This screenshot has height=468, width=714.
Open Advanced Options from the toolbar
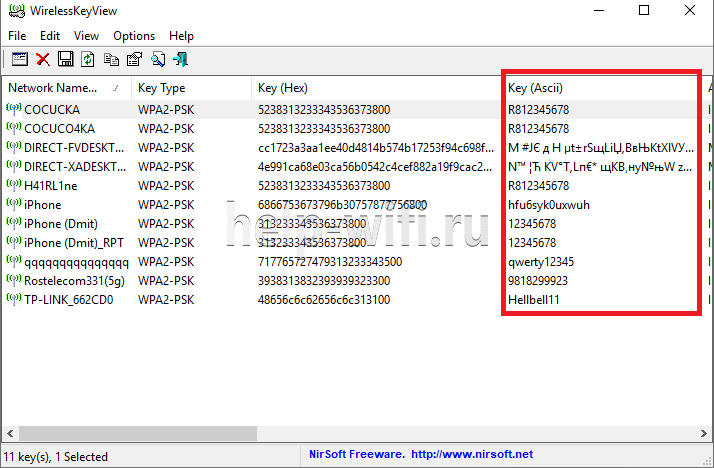20,59
